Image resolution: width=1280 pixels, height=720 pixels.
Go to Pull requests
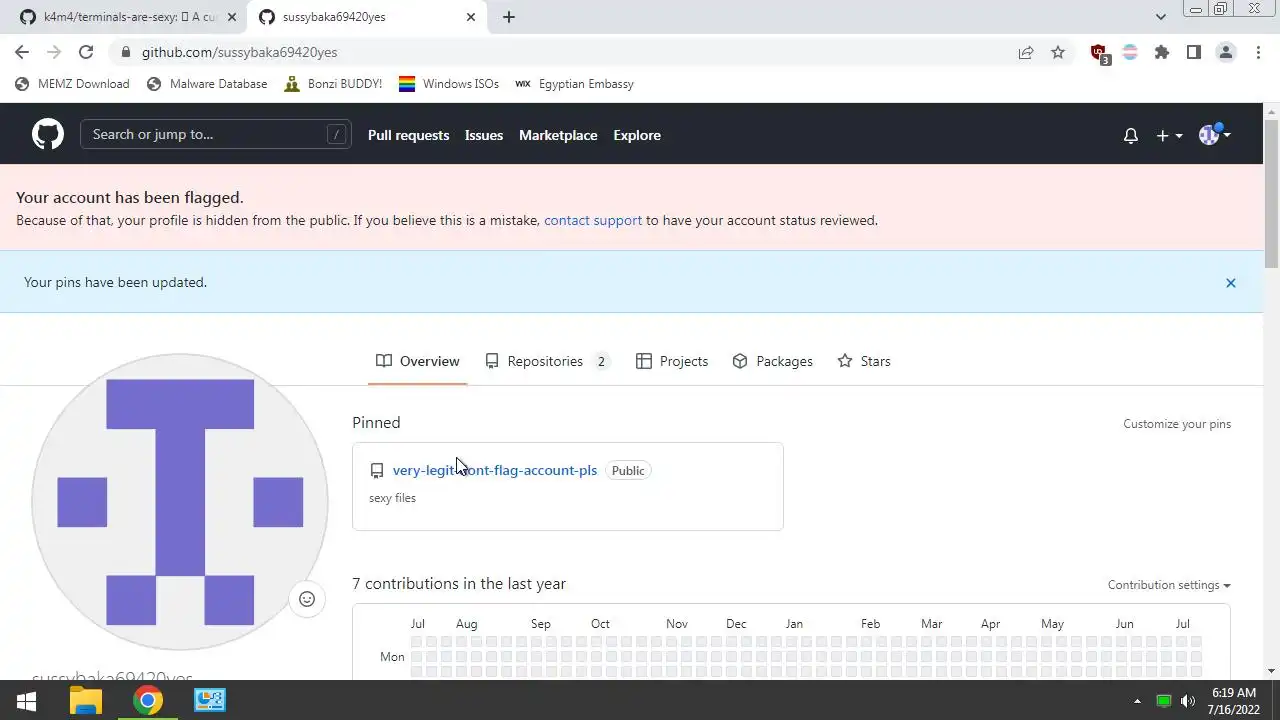[408, 135]
